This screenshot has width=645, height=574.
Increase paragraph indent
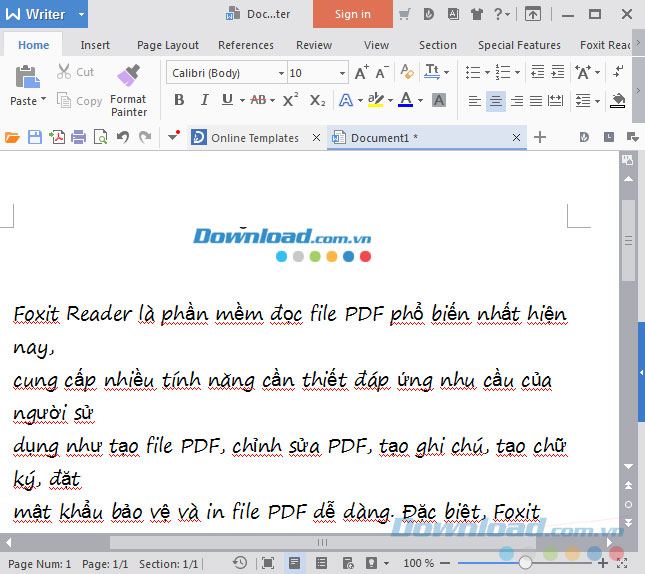click(557, 72)
